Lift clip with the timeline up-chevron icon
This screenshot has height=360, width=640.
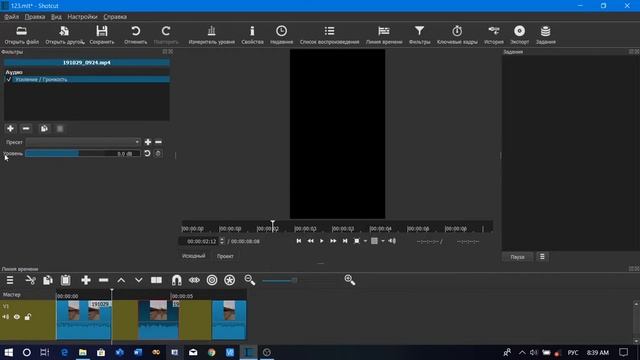point(121,280)
